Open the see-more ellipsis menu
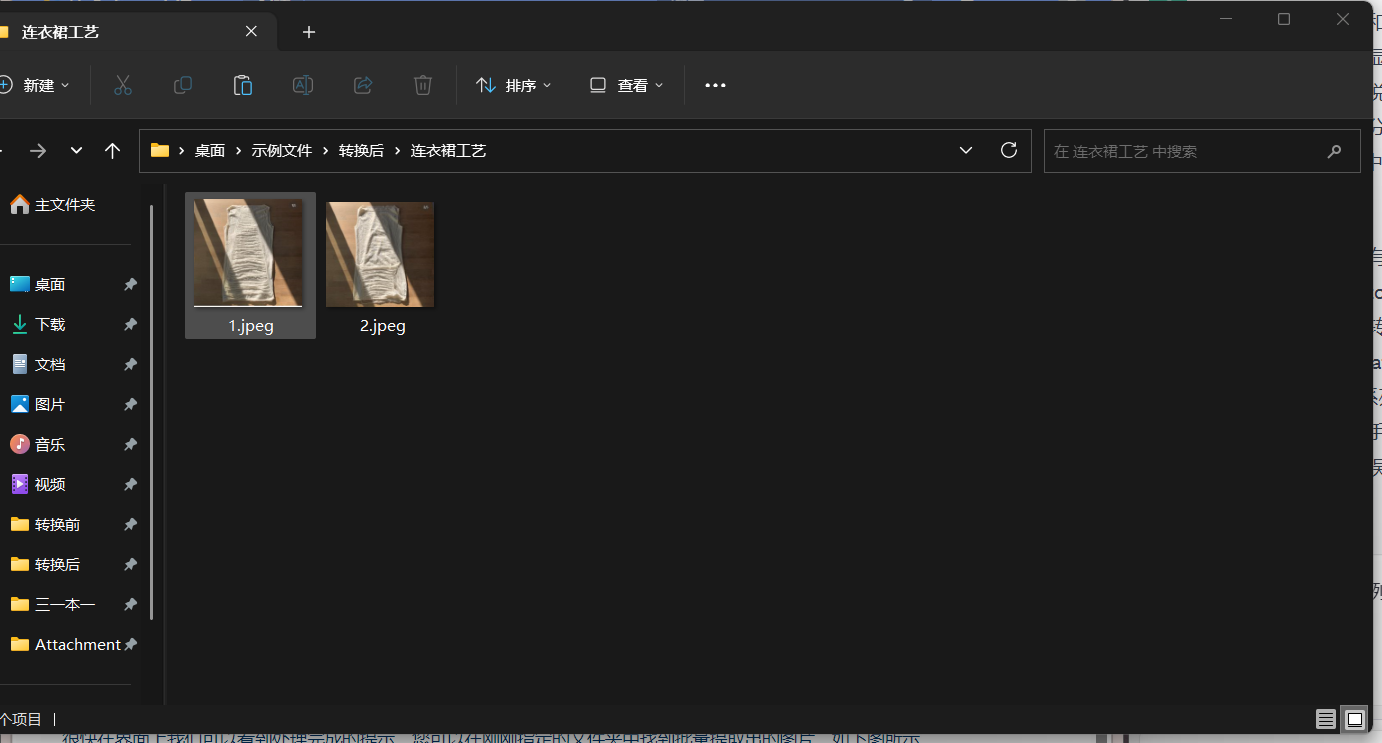This screenshot has height=743, width=1382. point(714,85)
